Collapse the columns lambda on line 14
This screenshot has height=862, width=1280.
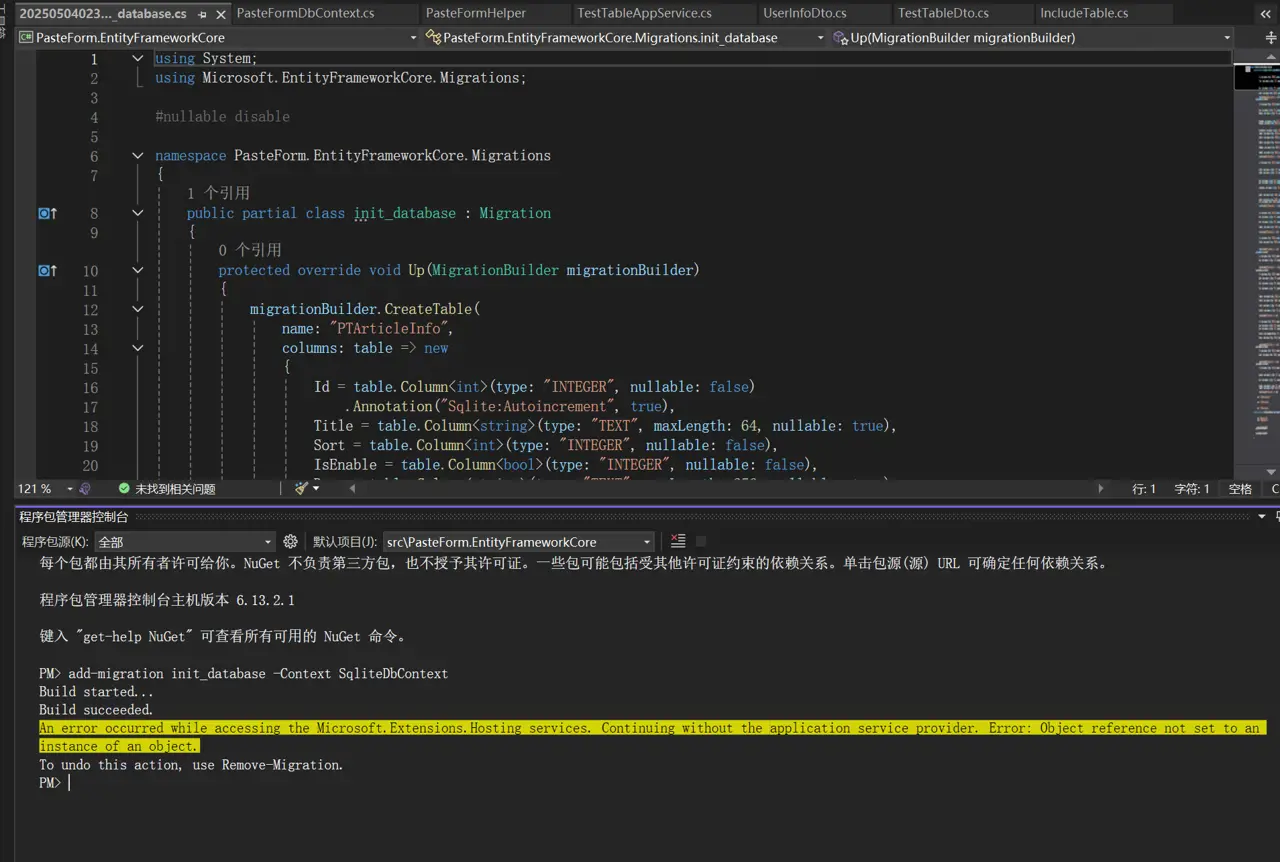[x=138, y=348]
